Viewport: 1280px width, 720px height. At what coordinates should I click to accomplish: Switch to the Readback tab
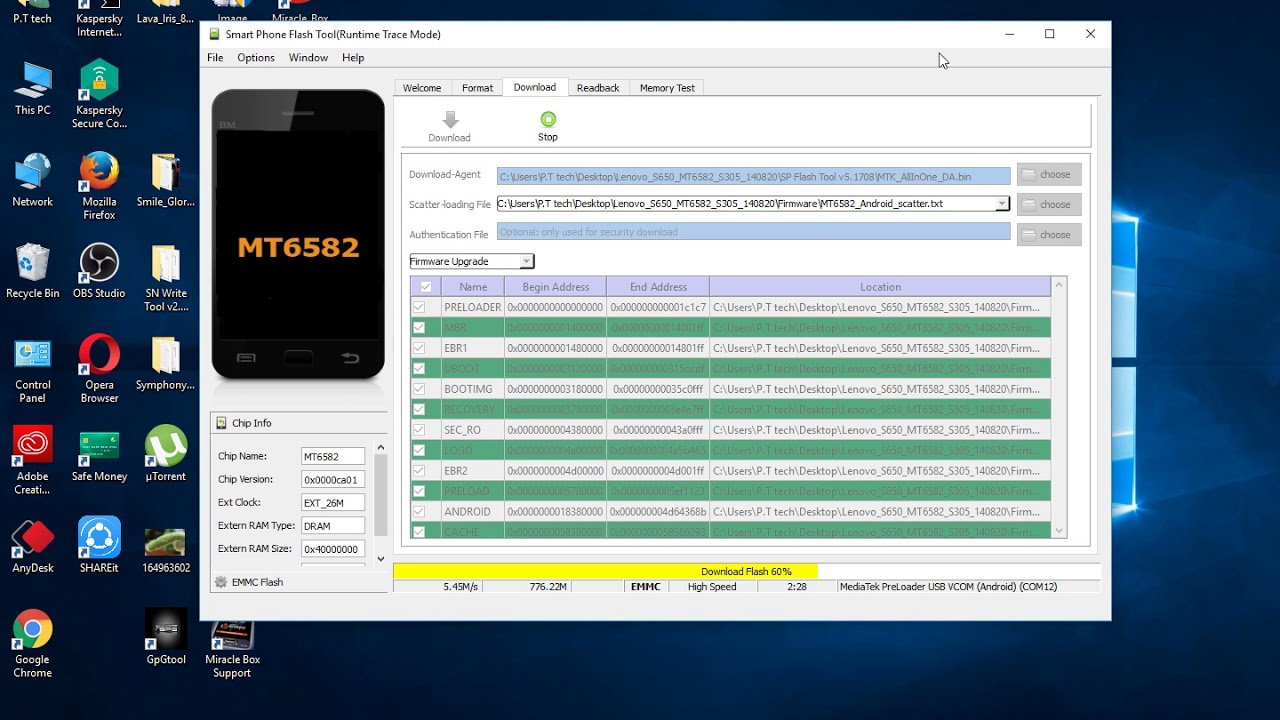click(x=598, y=88)
